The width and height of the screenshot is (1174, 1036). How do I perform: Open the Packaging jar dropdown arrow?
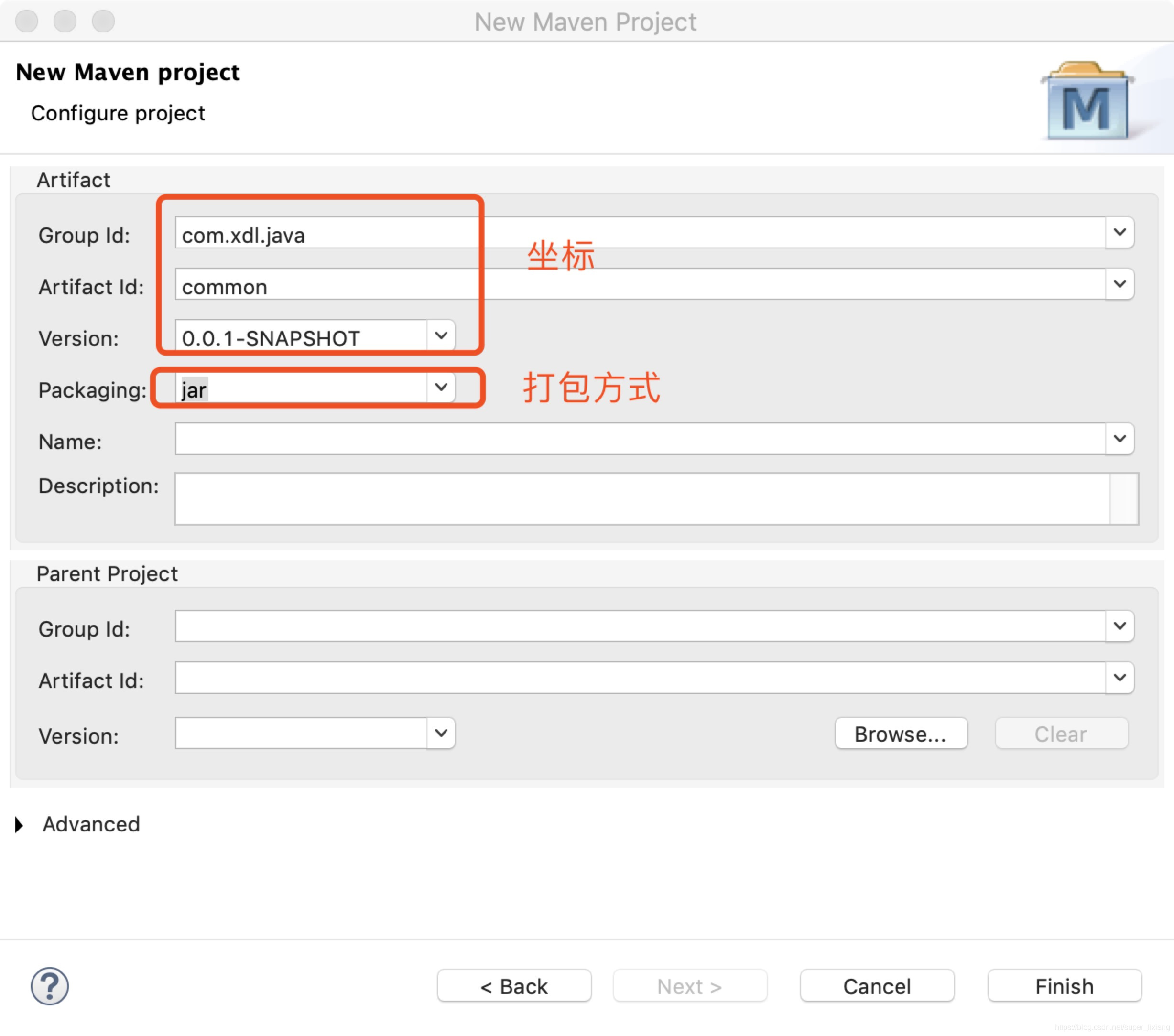click(x=441, y=387)
